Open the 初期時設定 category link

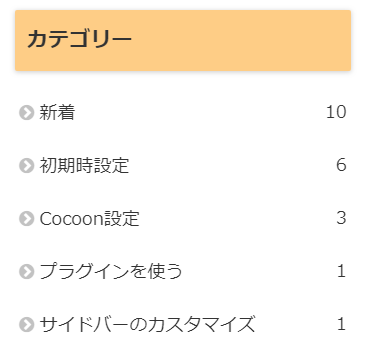coord(84,165)
